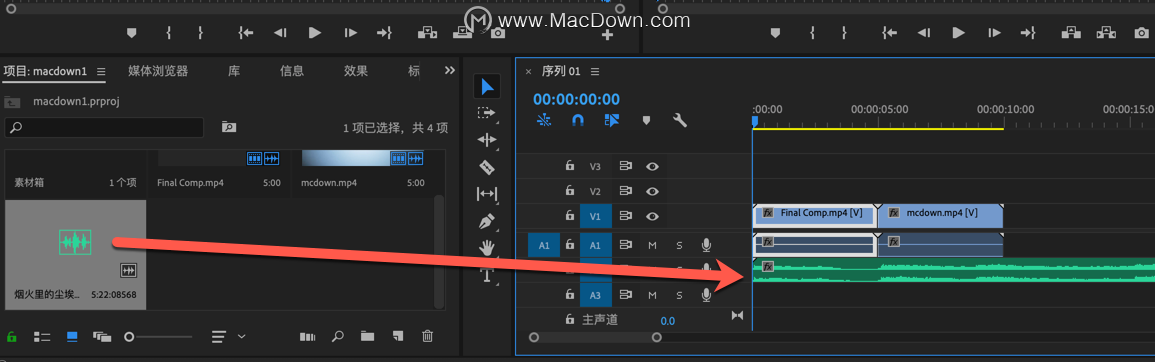Hide track V1 with its eye icon
Image resolution: width=1155 pixels, height=362 pixels.
pos(652,216)
